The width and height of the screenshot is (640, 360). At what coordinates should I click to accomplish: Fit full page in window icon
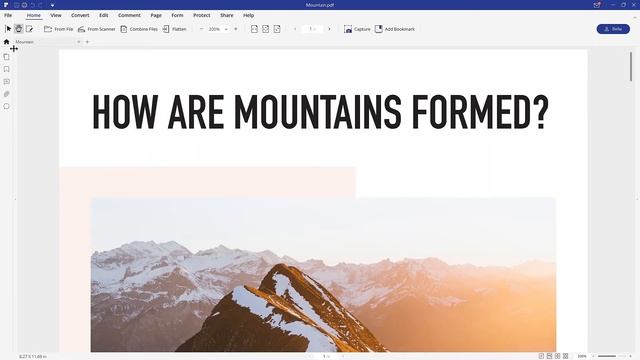(266, 29)
